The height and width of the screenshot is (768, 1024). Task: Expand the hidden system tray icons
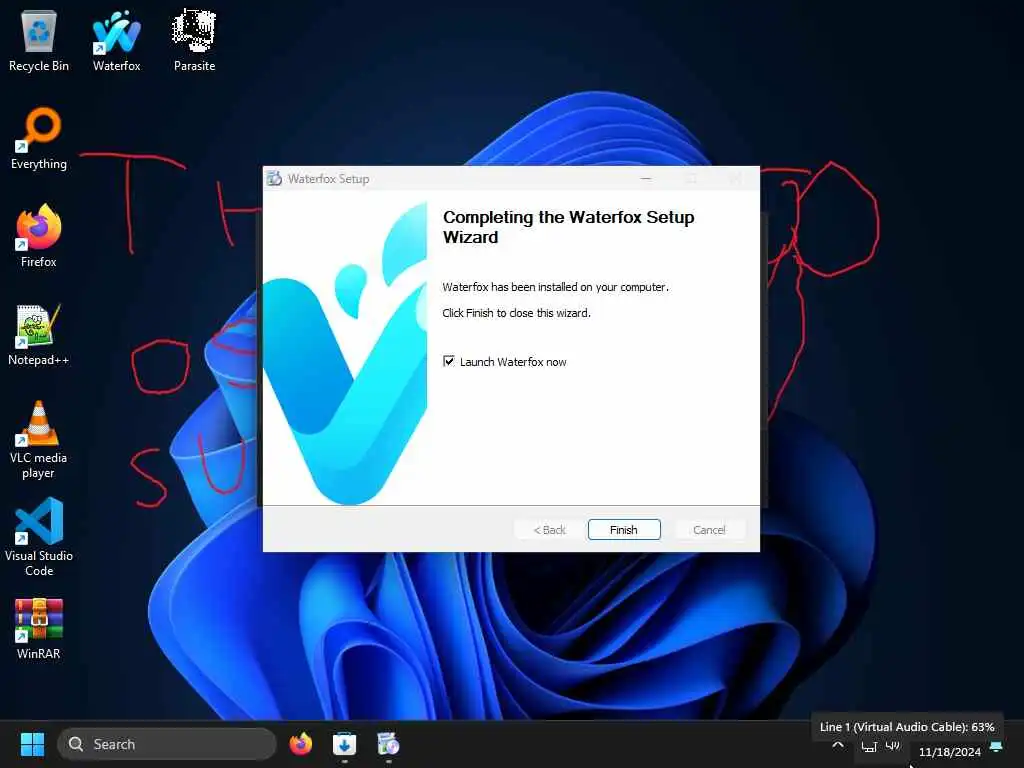pyautogui.click(x=838, y=745)
